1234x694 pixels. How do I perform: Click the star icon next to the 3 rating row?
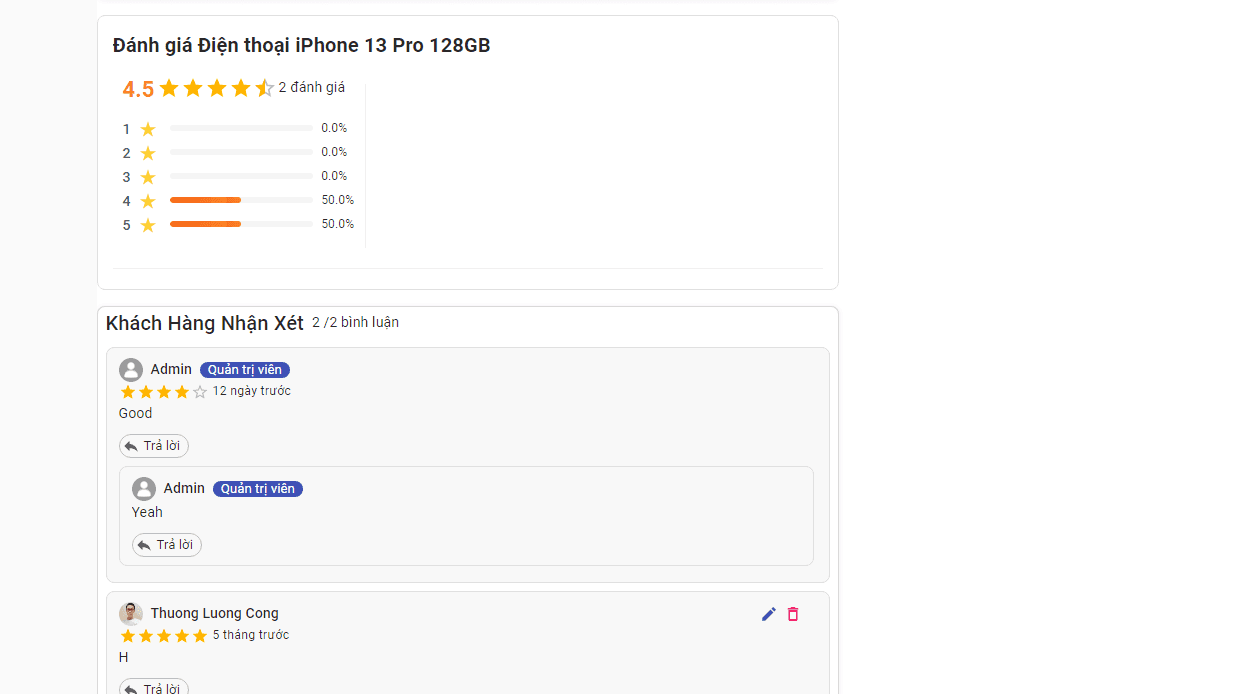pos(148,177)
